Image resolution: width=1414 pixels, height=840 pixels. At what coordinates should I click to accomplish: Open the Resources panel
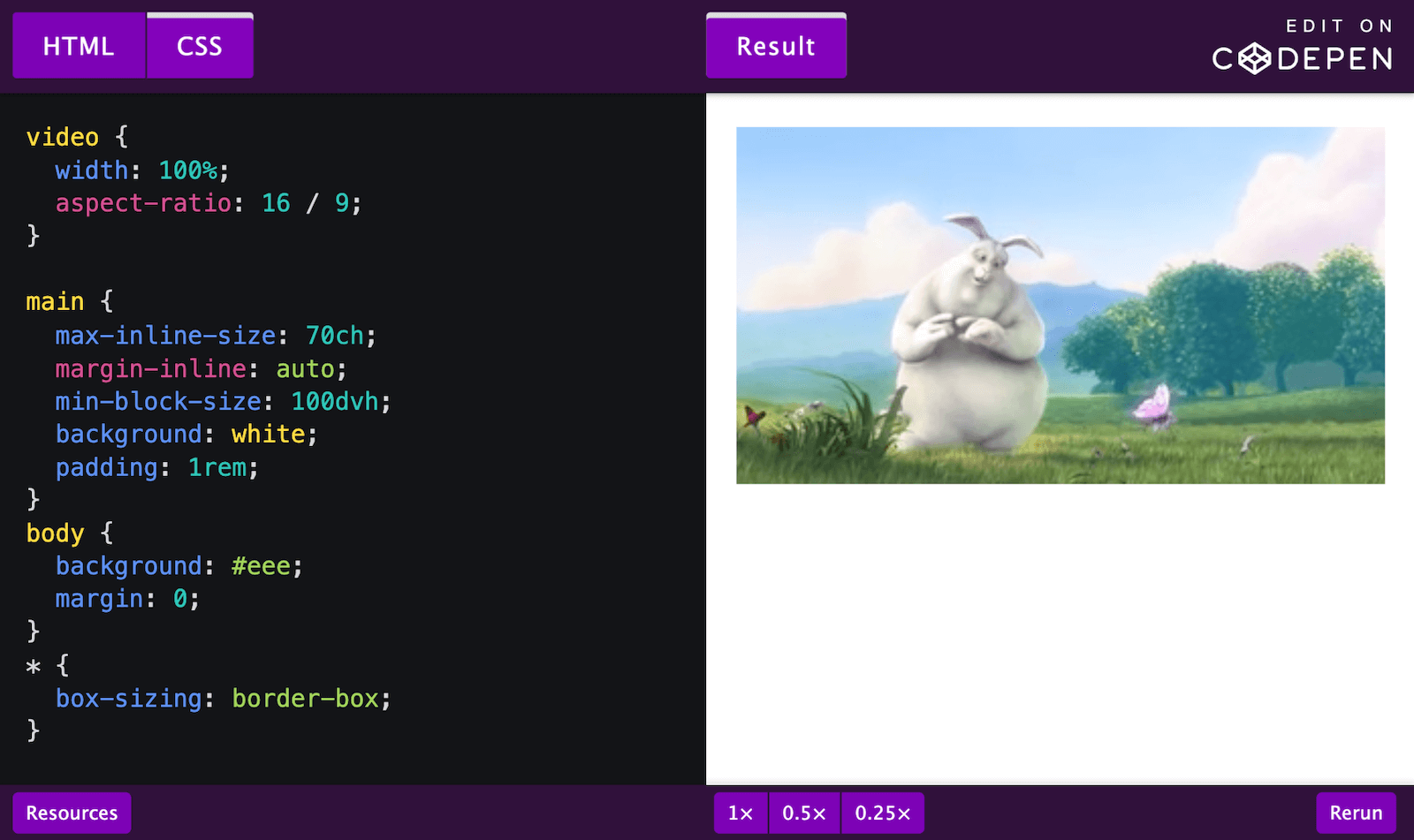71,813
